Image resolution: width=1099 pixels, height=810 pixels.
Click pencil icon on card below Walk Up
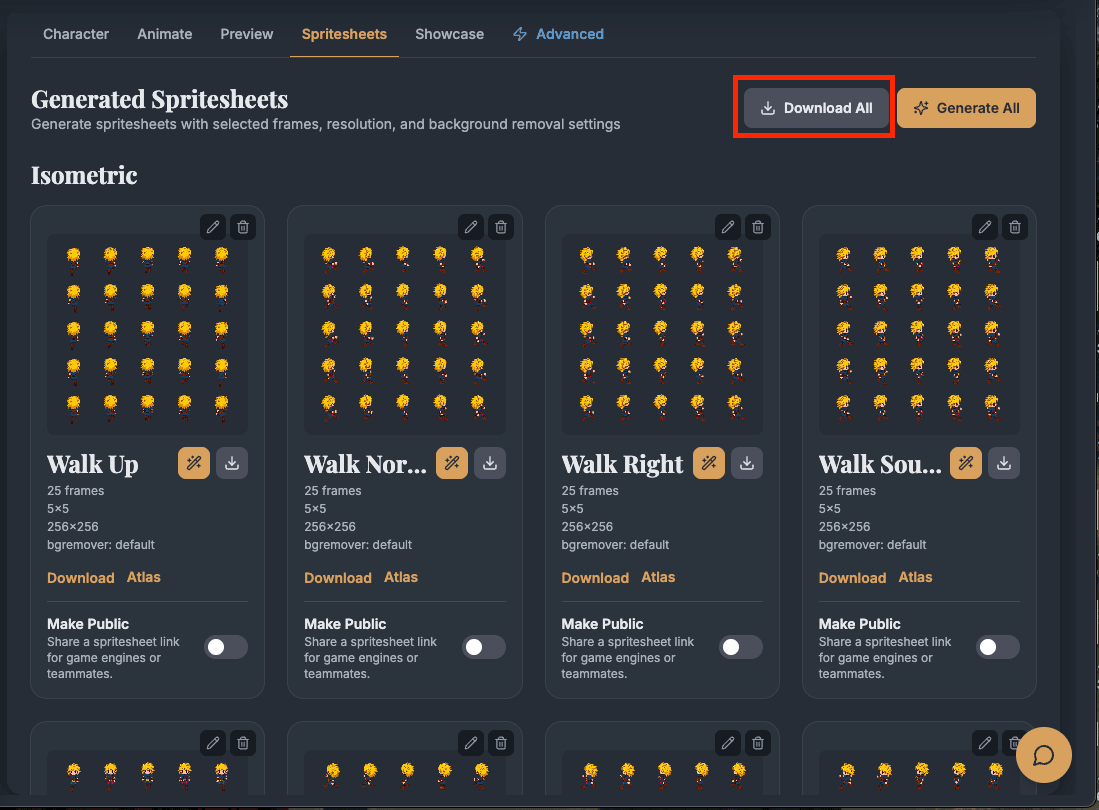pyautogui.click(x=213, y=743)
